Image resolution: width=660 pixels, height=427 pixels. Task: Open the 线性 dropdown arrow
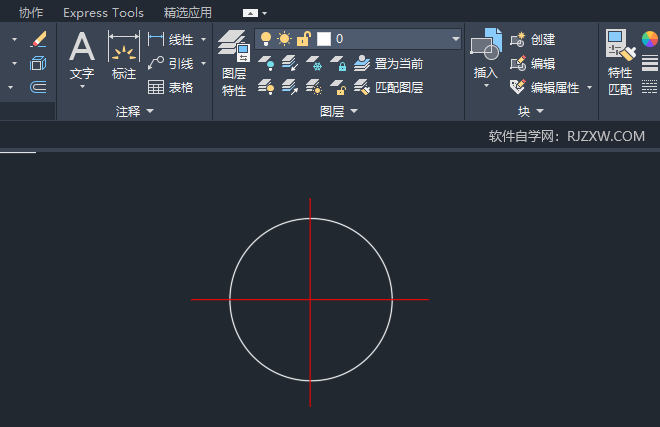click(204, 40)
